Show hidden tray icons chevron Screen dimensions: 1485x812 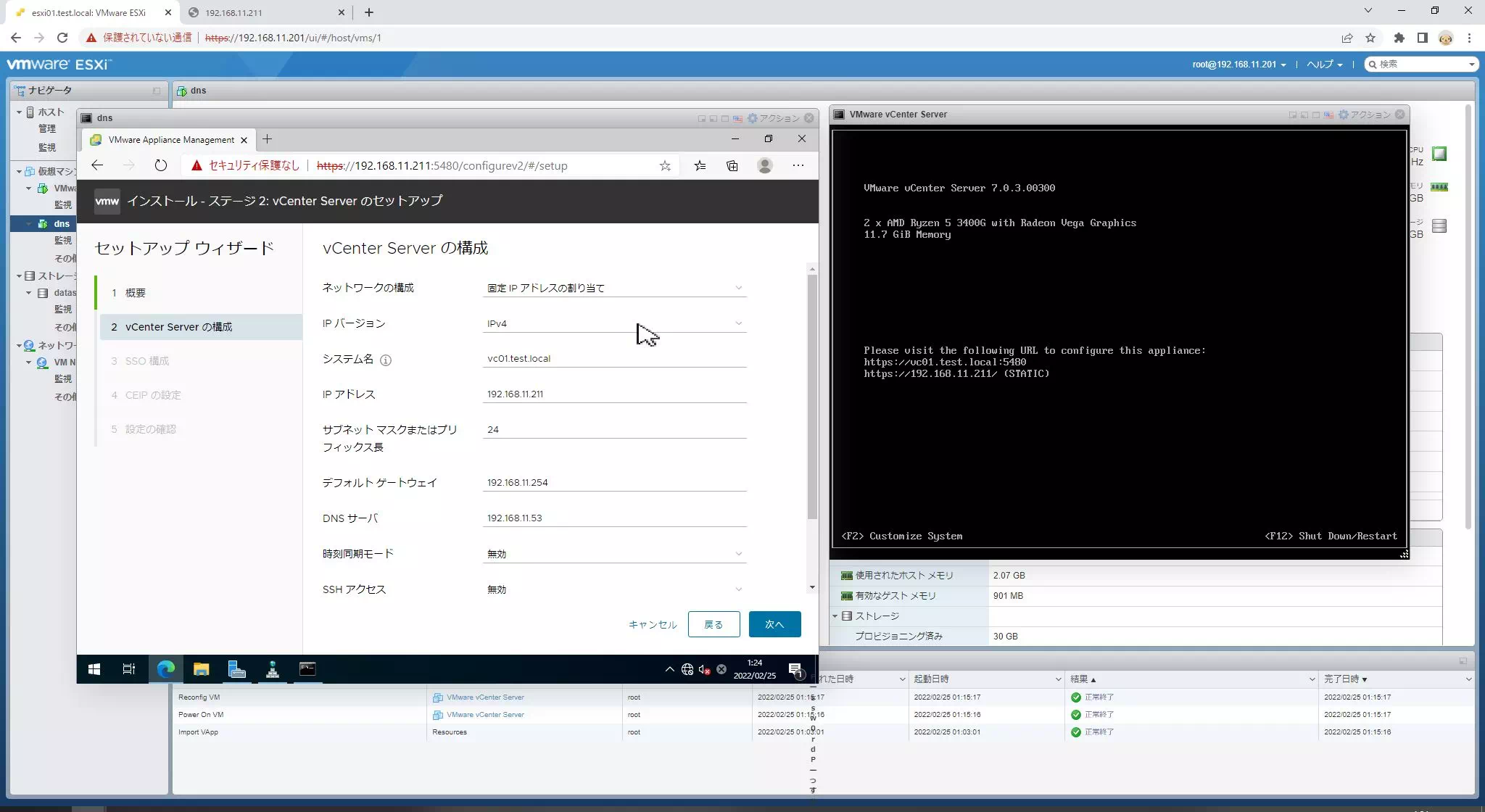(x=670, y=669)
